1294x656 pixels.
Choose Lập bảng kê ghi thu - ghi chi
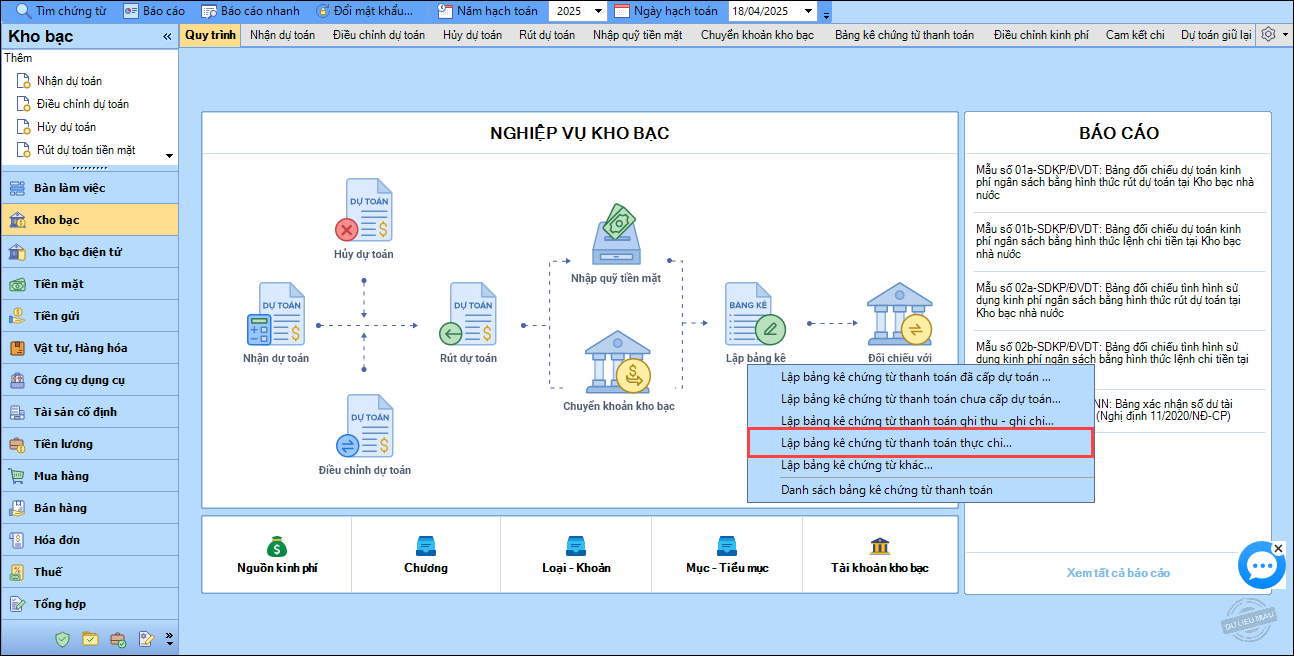(x=921, y=421)
